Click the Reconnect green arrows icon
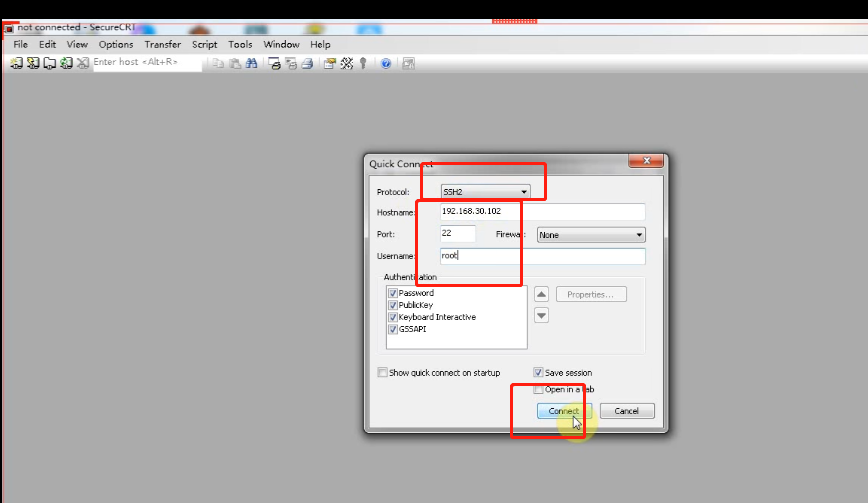Image resolution: width=868 pixels, height=503 pixels. (x=66, y=63)
